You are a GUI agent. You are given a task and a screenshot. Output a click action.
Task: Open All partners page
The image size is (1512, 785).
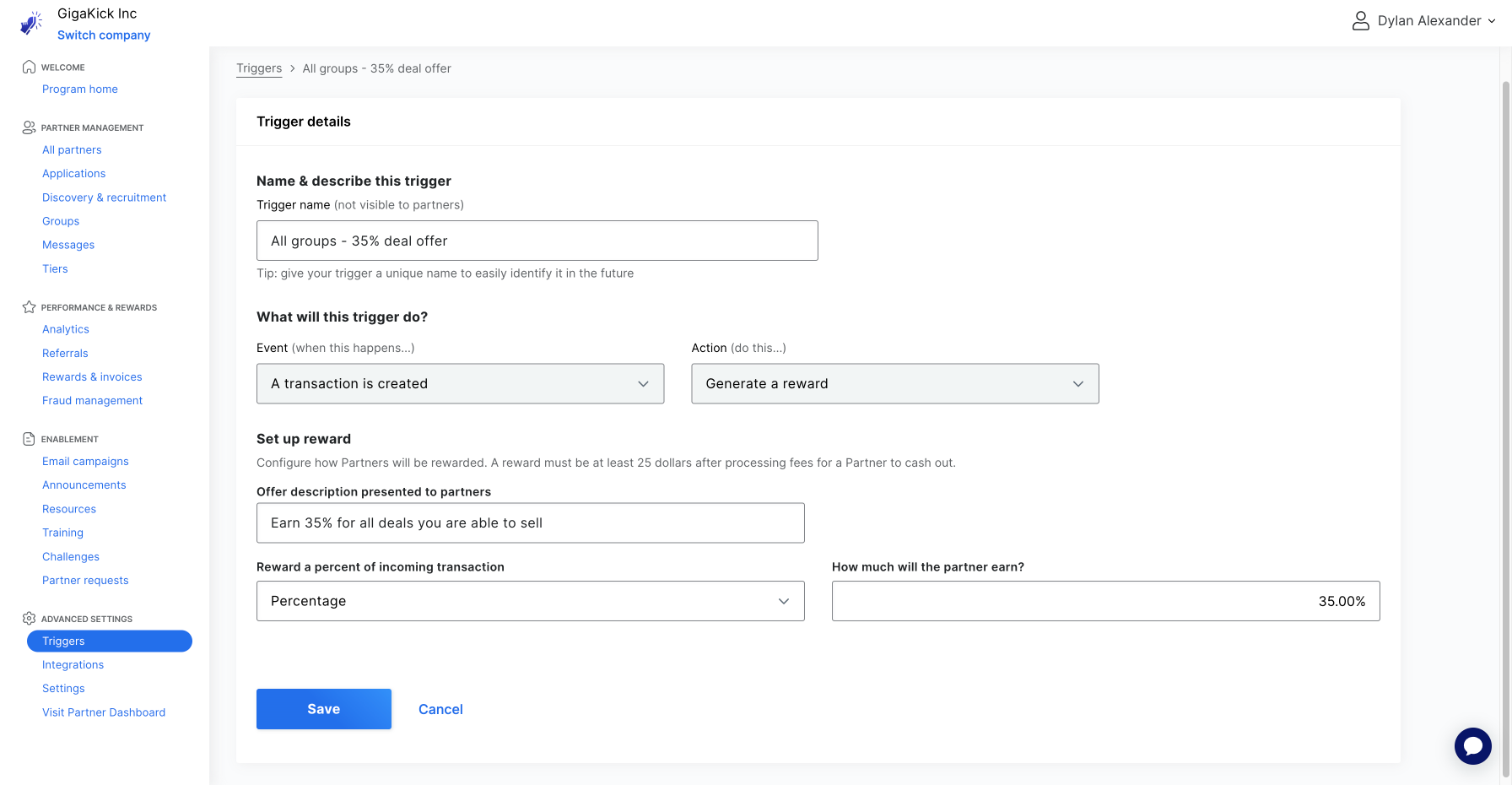click(72, 150)
